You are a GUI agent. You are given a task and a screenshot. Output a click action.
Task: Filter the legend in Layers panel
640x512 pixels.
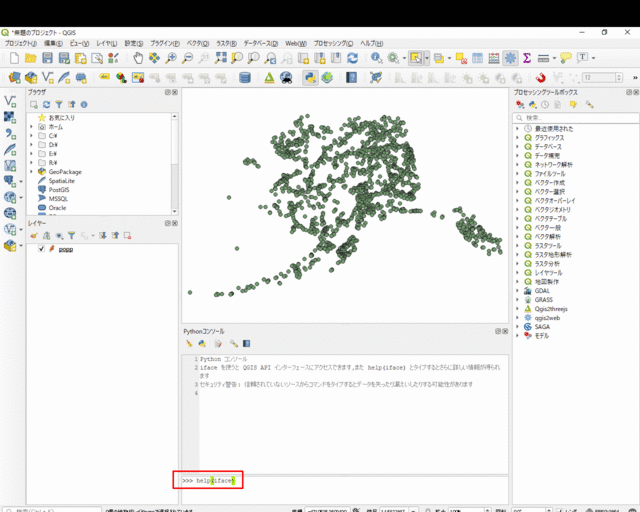[x=71, y=236]
